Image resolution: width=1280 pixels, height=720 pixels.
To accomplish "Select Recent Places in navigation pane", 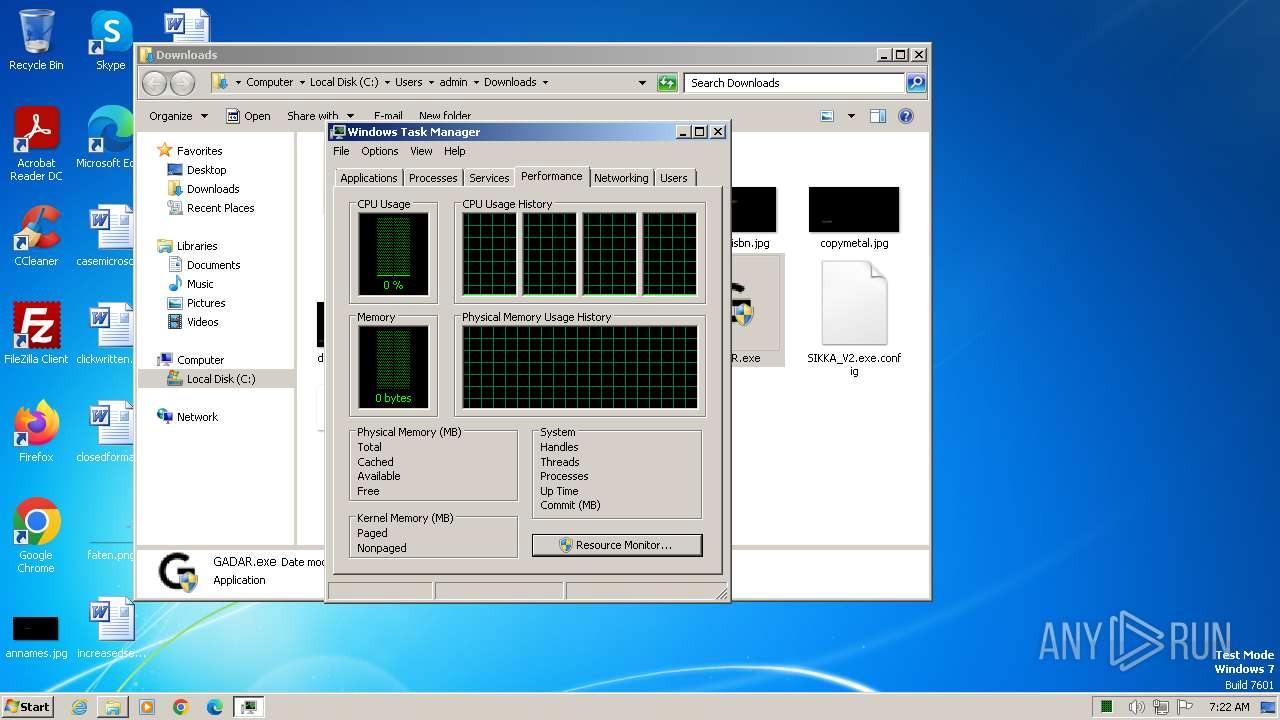I will [220, 208].
